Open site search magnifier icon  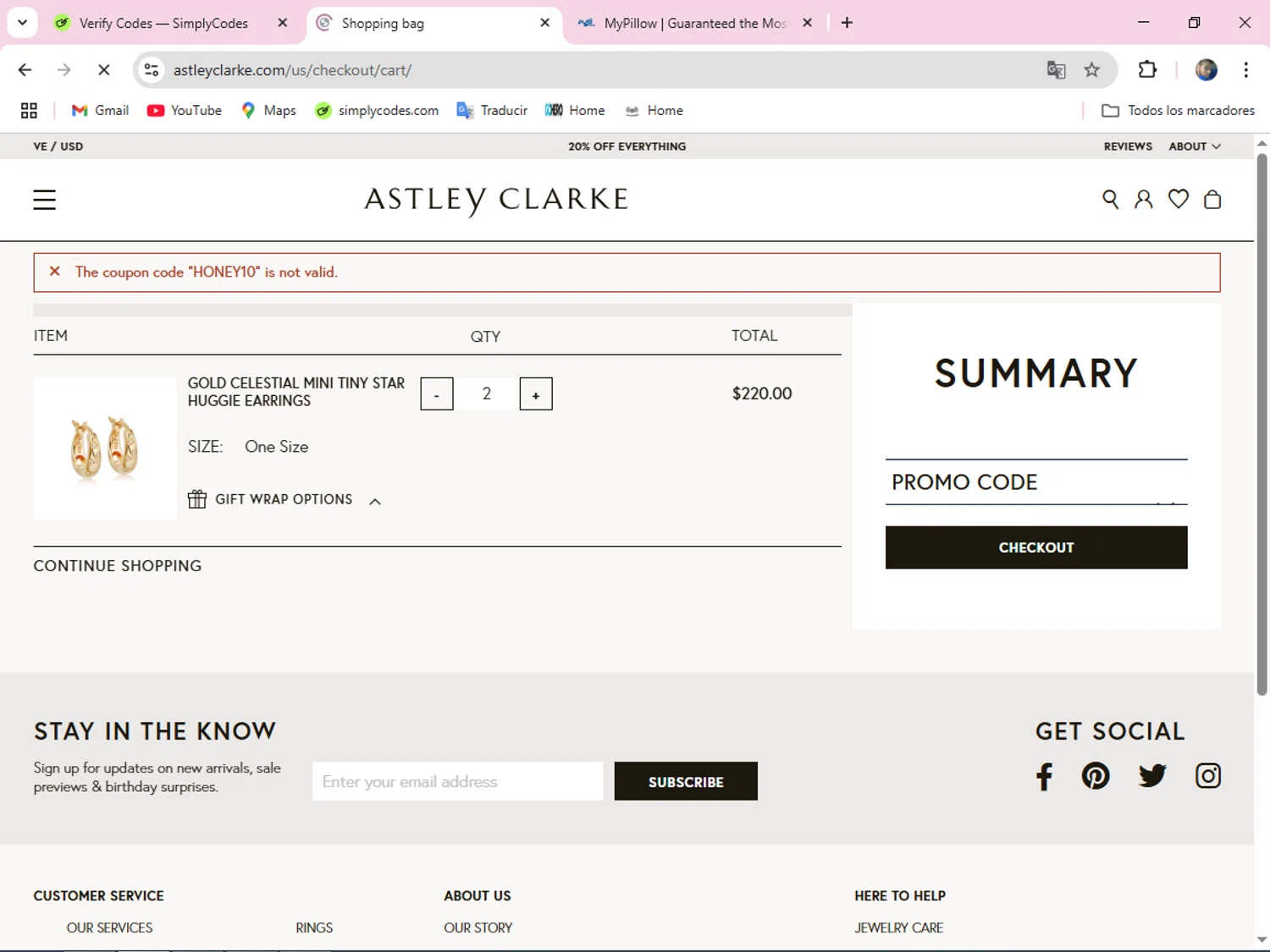point(1110,200)
